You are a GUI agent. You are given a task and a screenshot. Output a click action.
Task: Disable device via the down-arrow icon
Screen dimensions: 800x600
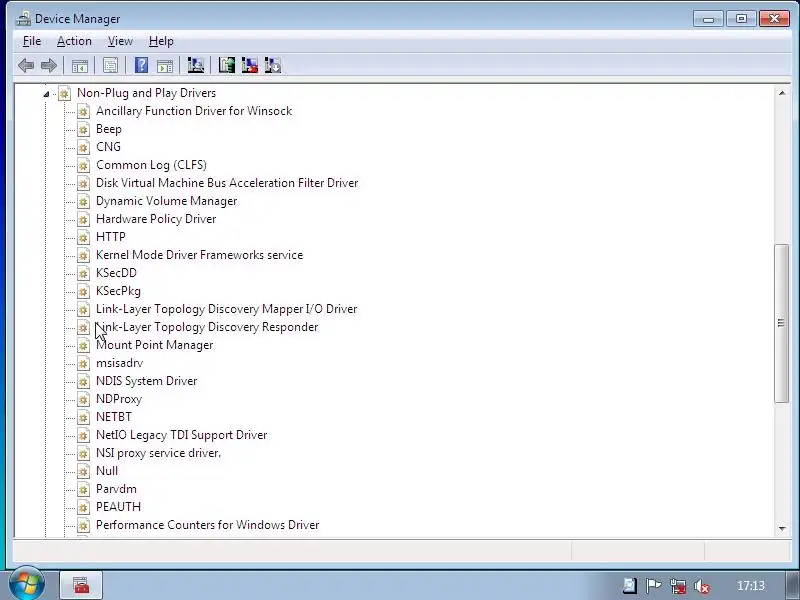point(272,65)
